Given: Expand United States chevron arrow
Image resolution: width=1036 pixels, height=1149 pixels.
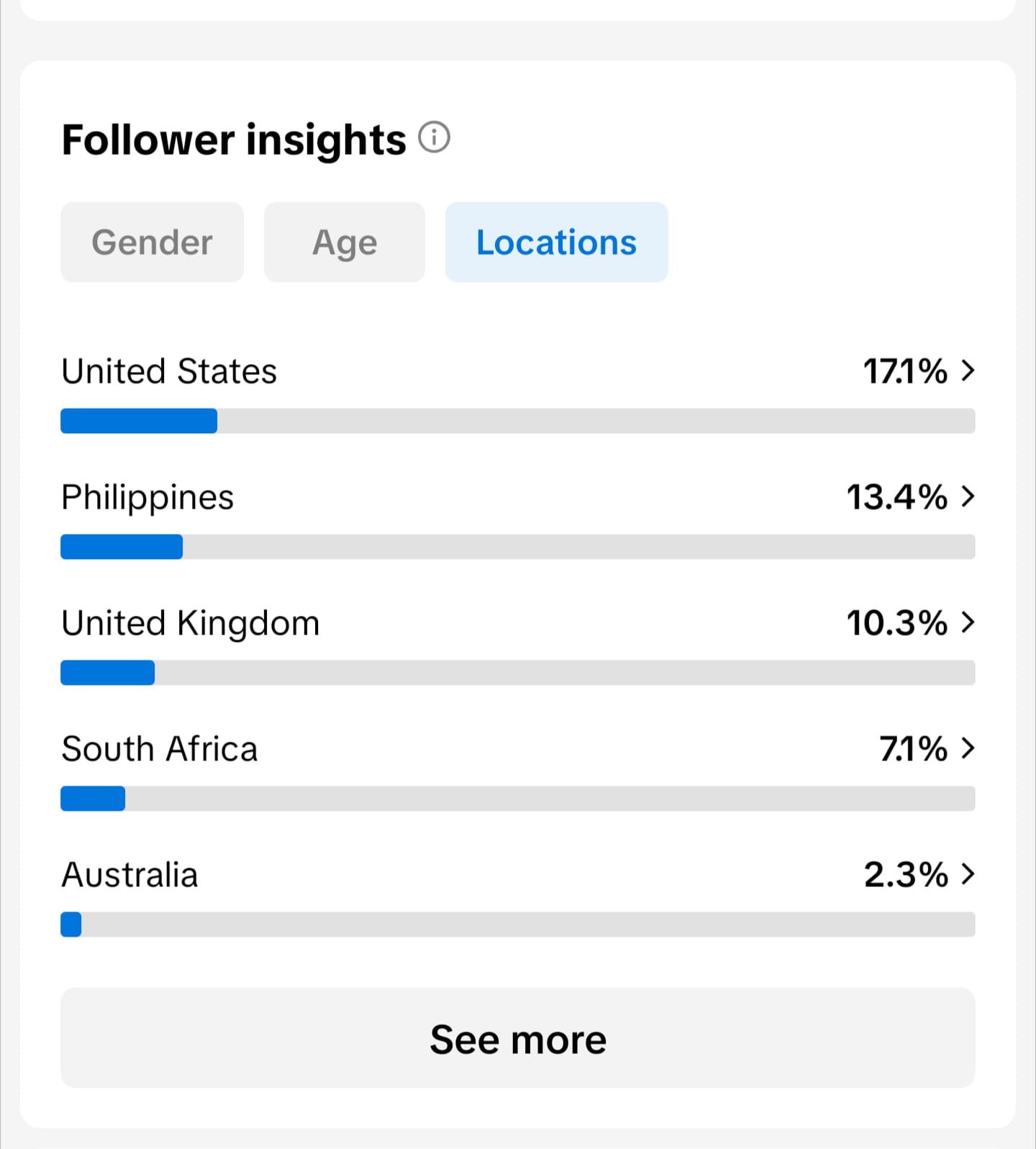Looking at the screenshot, I should pyautogui.click(x=968, y=371).
